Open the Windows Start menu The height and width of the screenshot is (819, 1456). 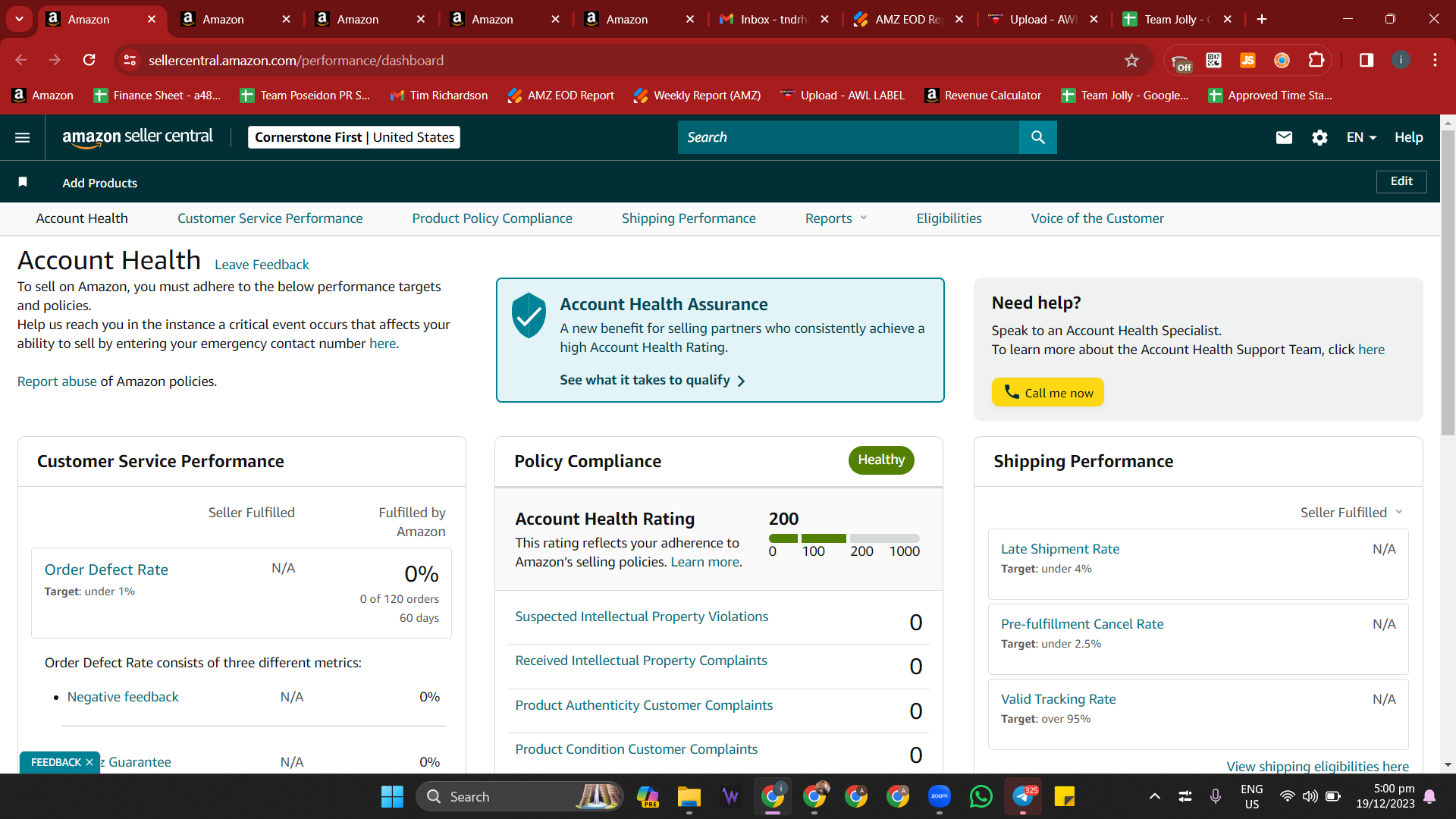click(392, 797)
